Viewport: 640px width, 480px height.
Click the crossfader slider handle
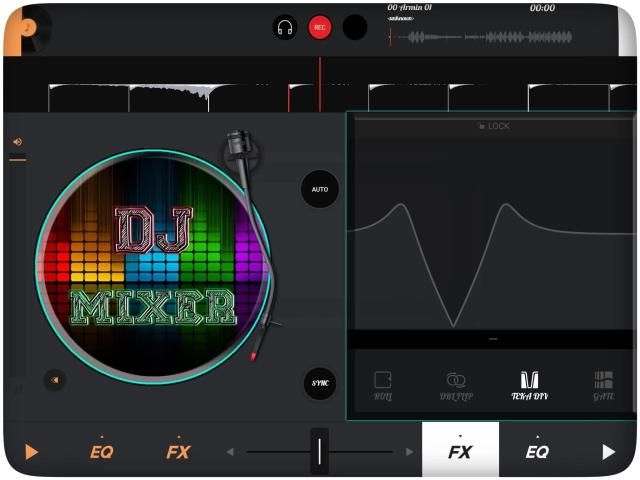tap(319, 451)
